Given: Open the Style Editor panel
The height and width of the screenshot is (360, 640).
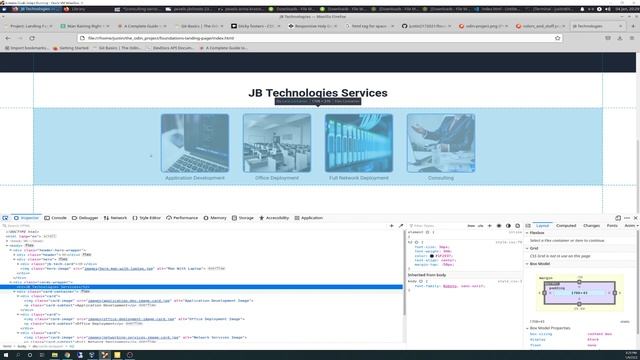Looking at the screenshot, I should 147,218.
